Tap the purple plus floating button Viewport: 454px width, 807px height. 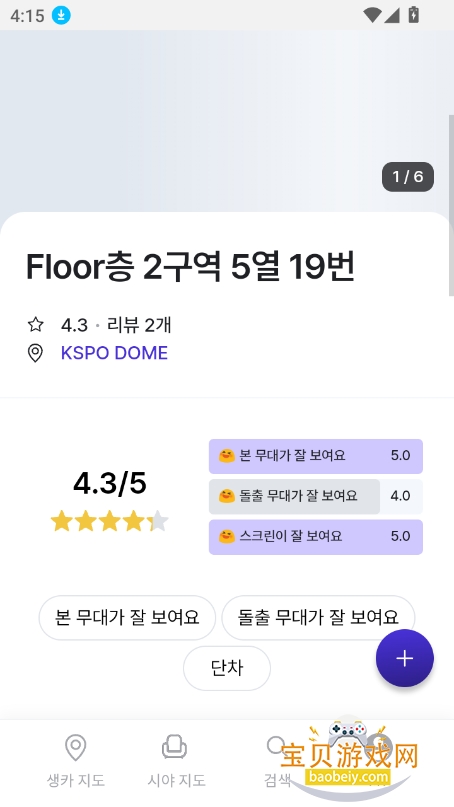pos(405,658)
